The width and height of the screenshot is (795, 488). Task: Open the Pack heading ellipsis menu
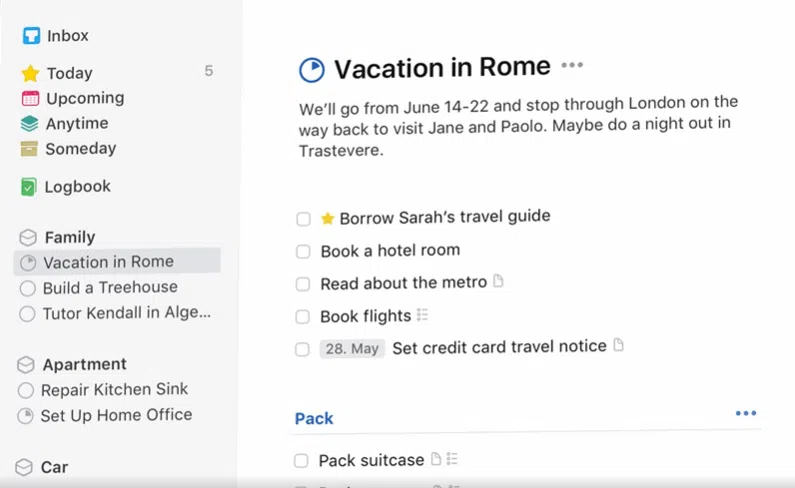(746, 413)
